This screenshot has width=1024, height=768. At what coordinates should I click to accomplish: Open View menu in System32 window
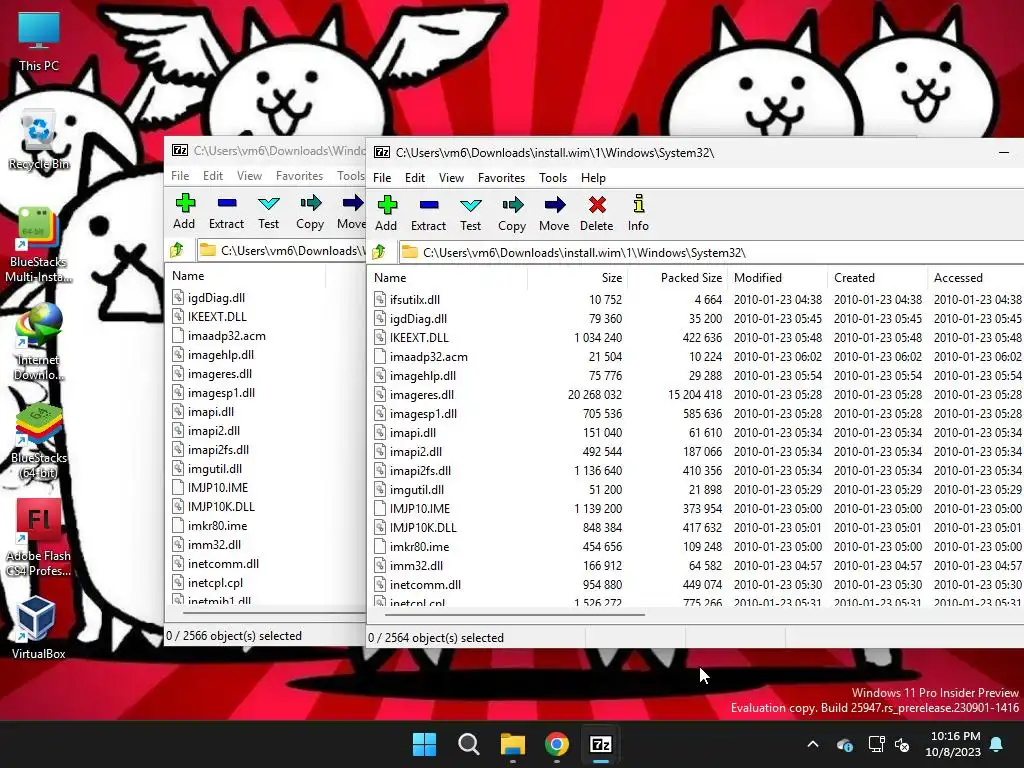451,178
